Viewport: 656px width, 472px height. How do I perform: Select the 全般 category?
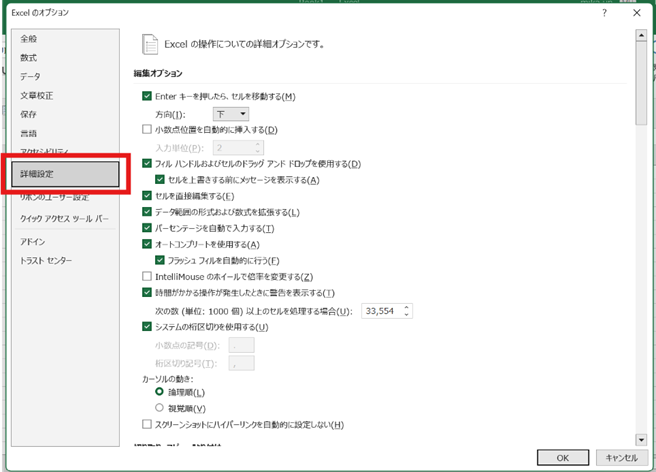point(29,39)
